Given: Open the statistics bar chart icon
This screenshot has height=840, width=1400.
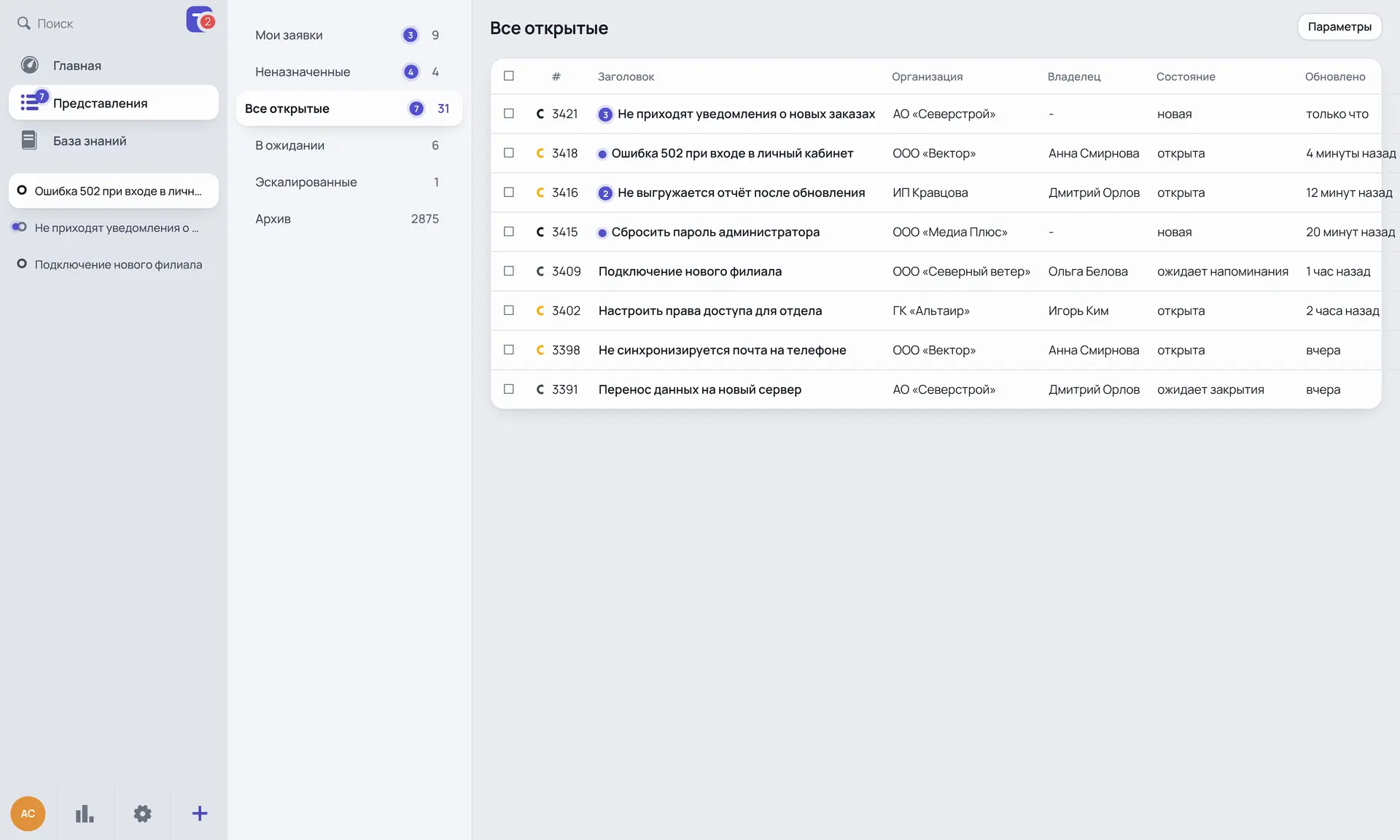Looking at the screenshot, I should (85, 814).
